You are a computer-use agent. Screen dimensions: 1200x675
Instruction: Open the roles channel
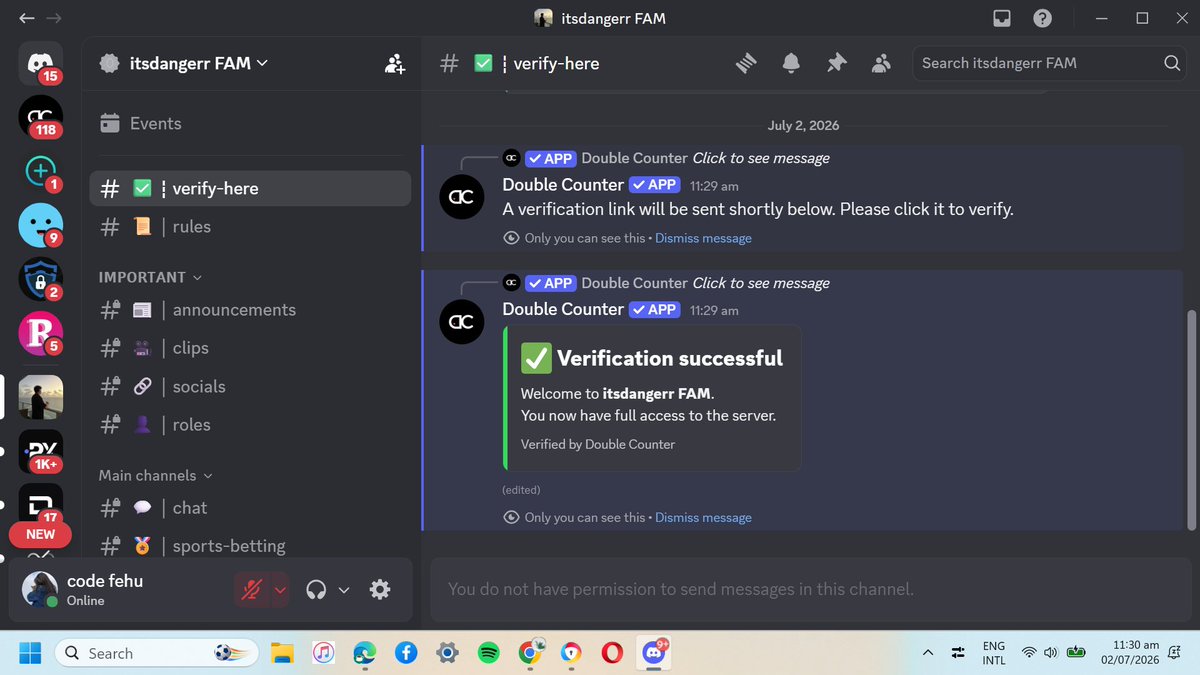pyautogui.click(x=250, y=425)
